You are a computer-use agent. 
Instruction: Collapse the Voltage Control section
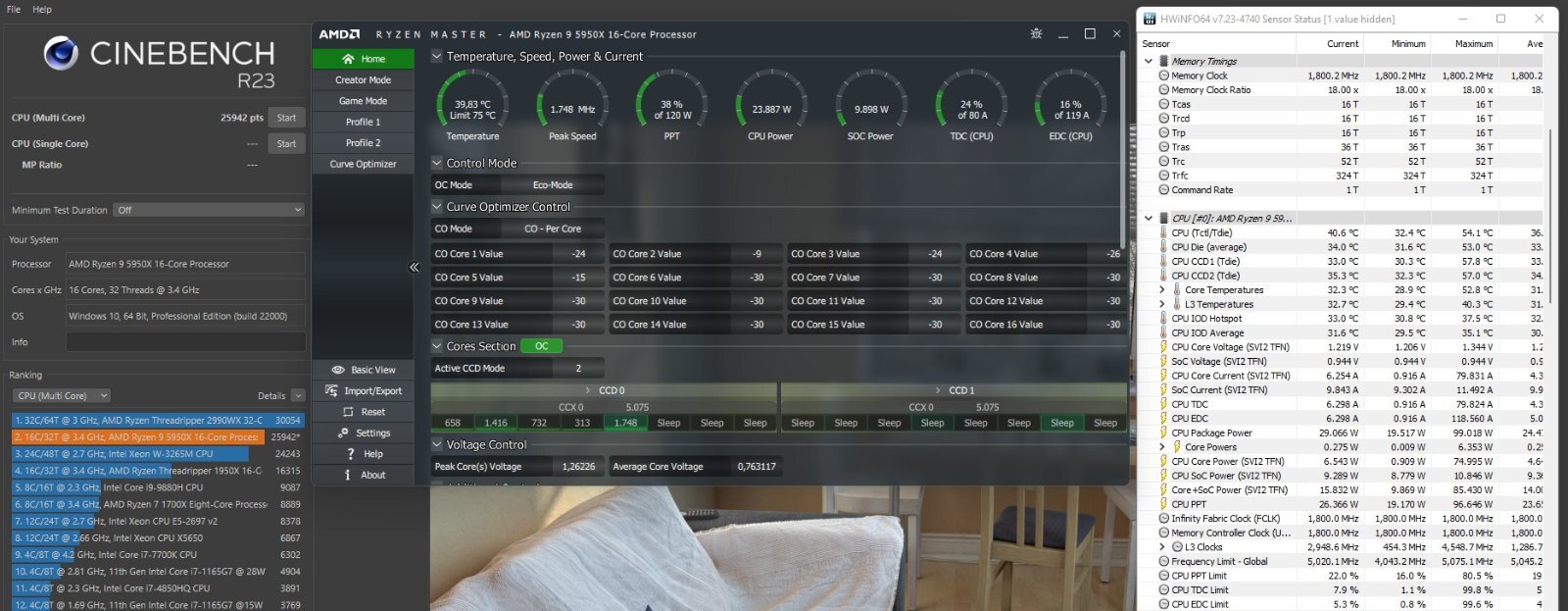click(x=437, y=445)
